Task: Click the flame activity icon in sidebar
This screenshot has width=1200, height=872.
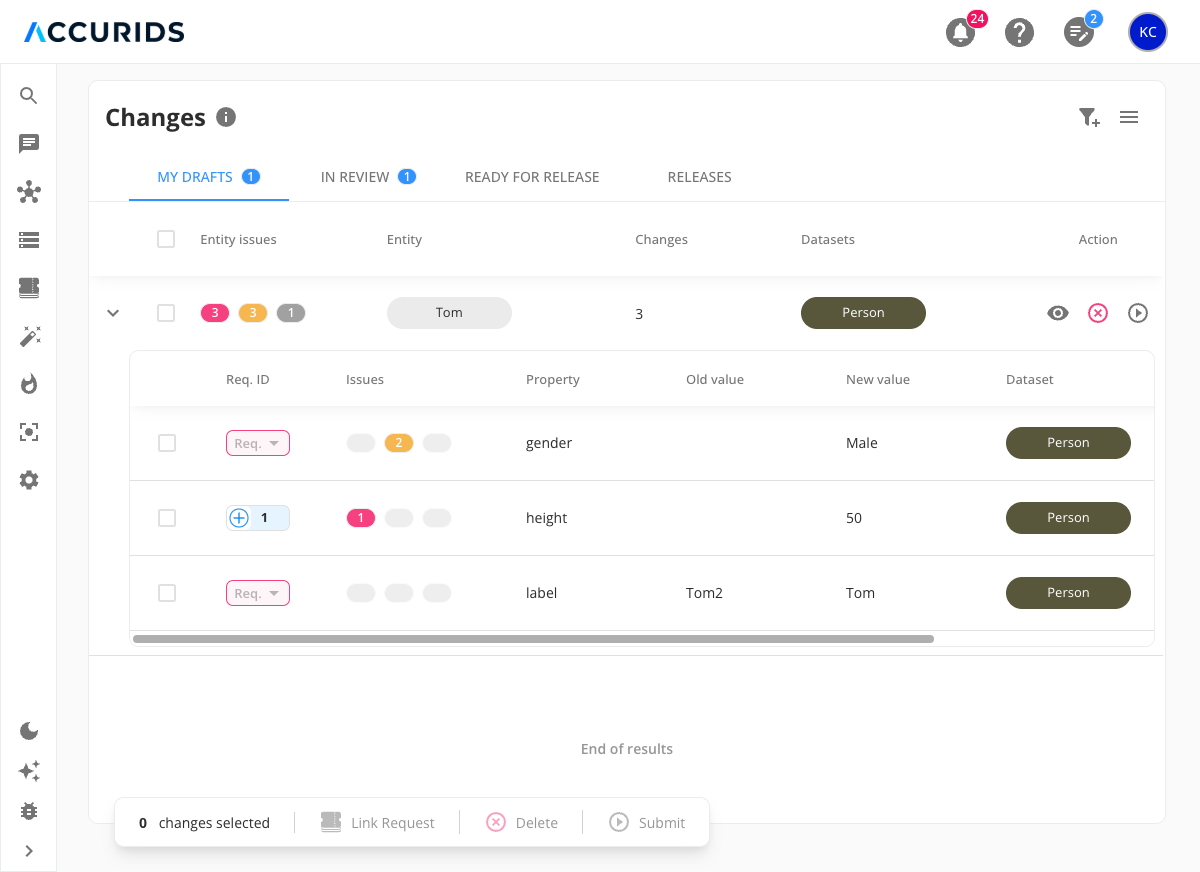Action: click(29, 384)
